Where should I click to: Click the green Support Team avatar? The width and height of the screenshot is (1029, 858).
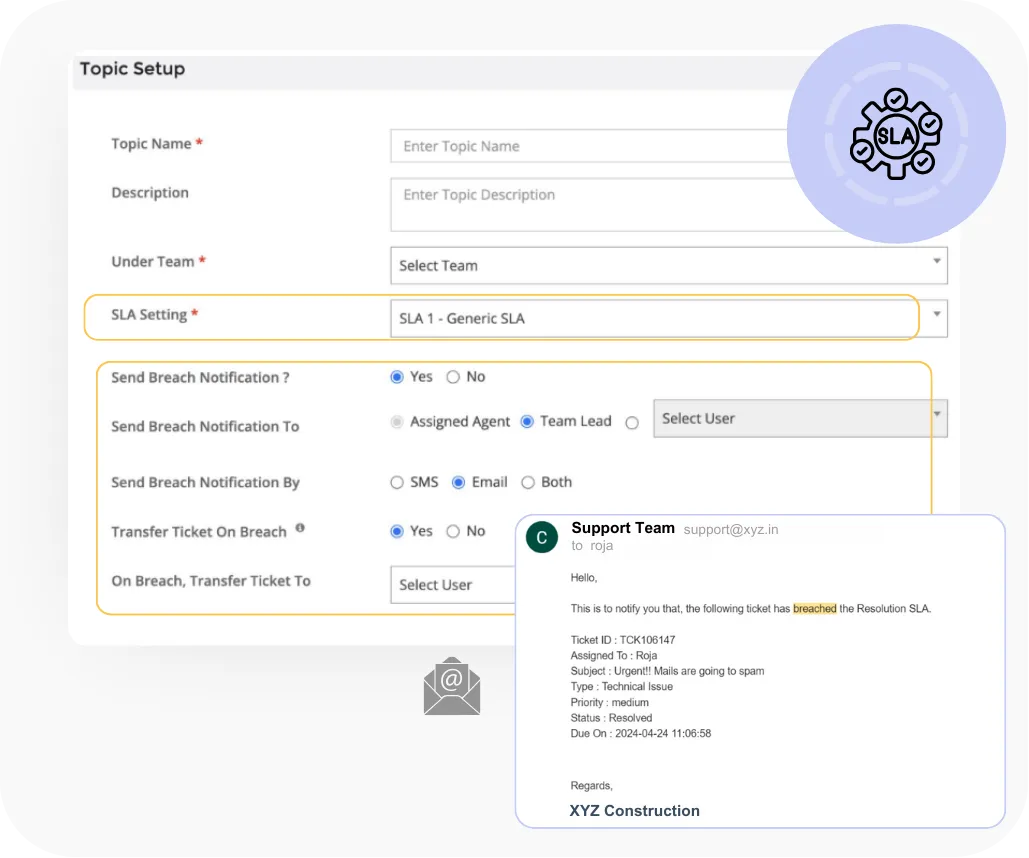click(541, 537)
